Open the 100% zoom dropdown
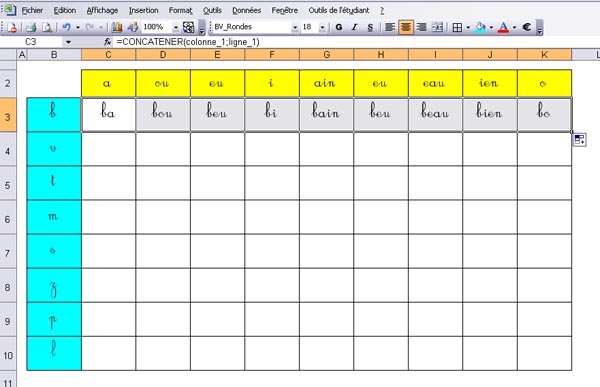 (x=176, y=27)
